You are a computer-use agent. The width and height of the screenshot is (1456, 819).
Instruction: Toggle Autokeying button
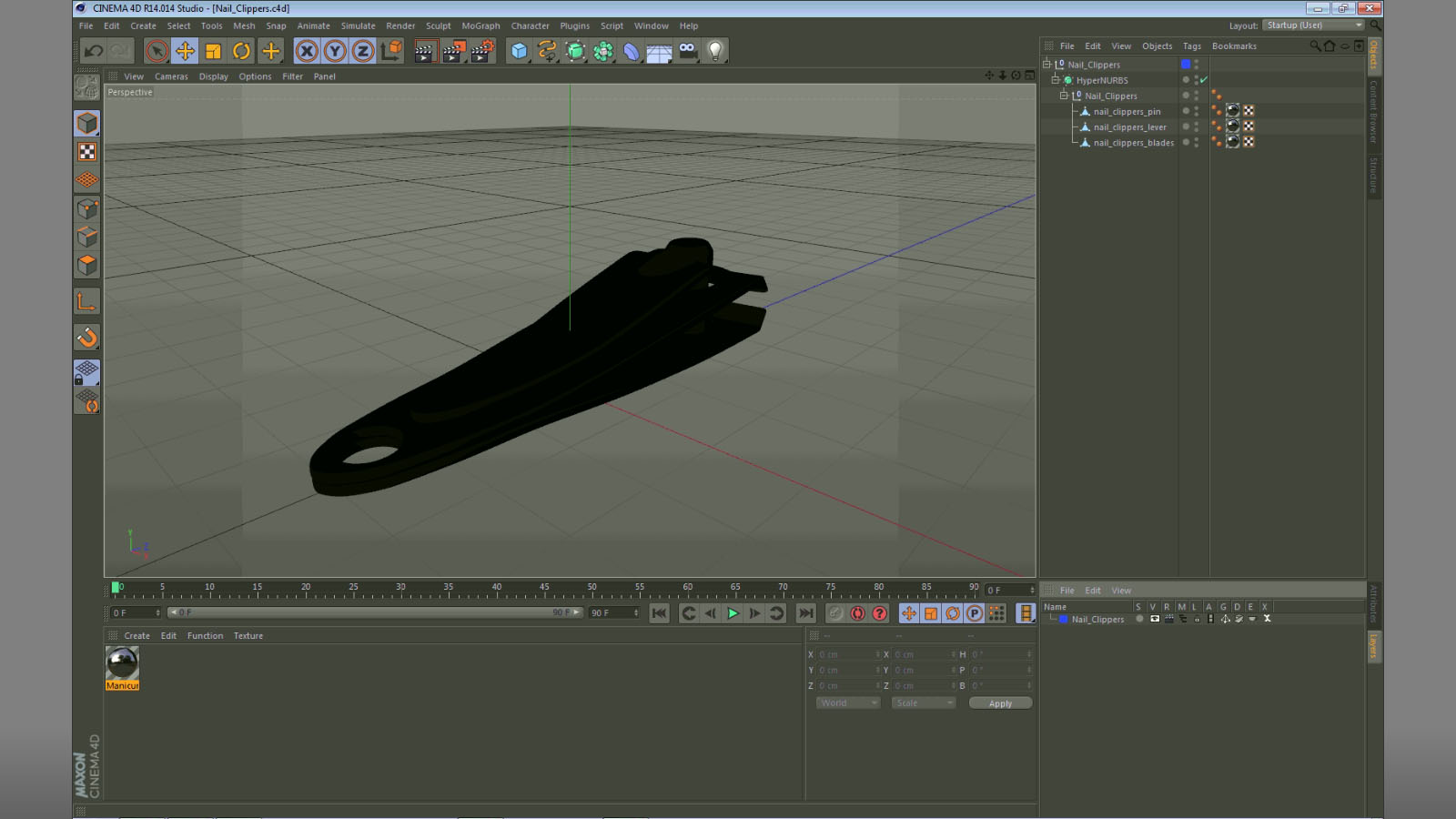coord(857,613)
